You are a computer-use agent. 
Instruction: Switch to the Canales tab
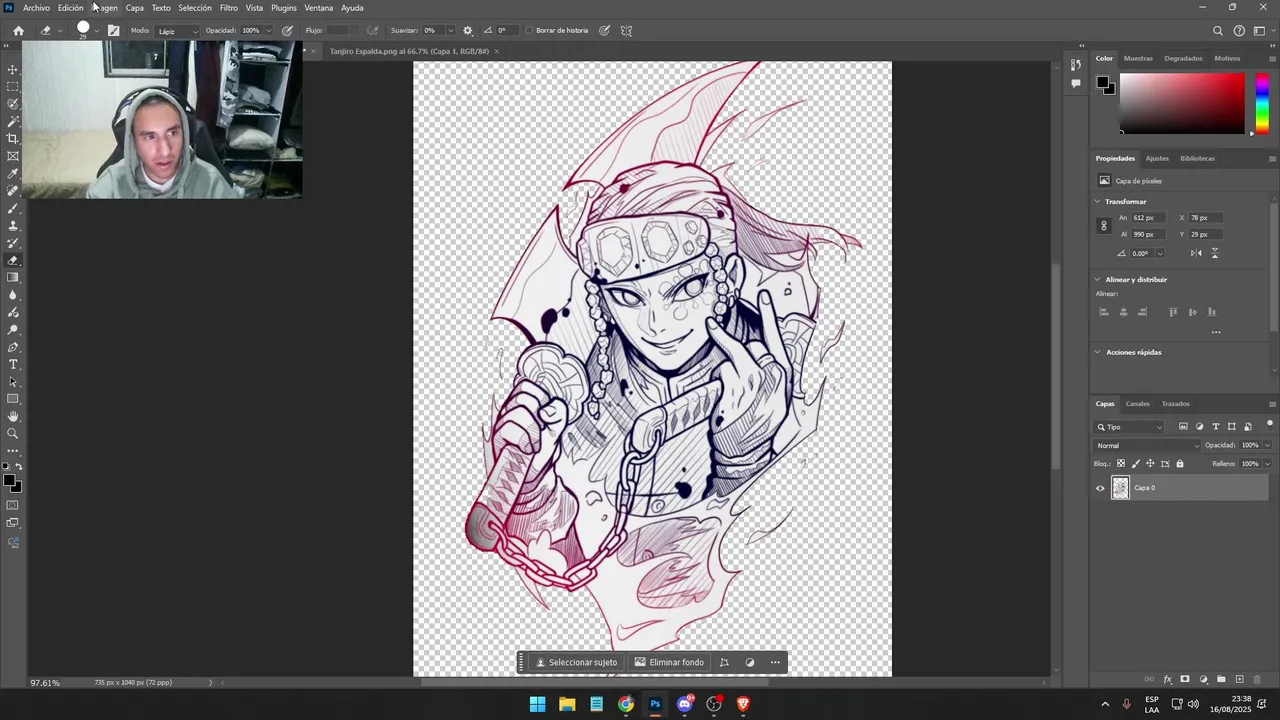[1138, 404]
